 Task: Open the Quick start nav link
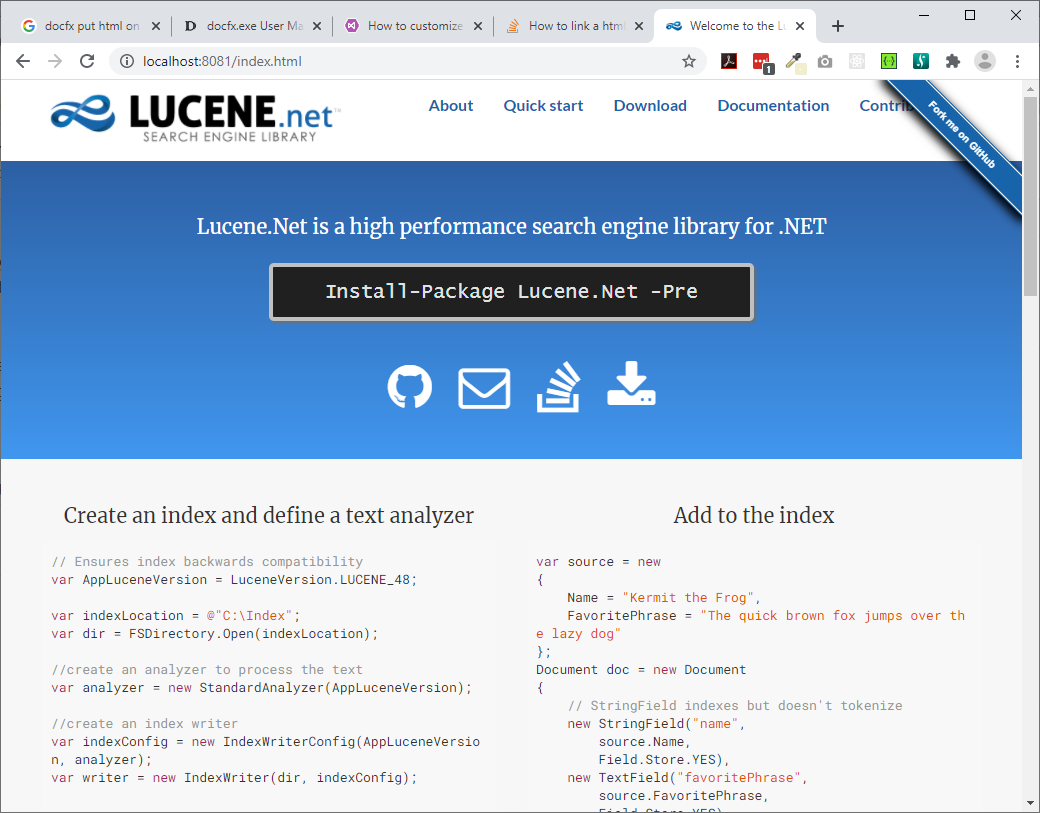pyautogui.click(x=543, y=105)
